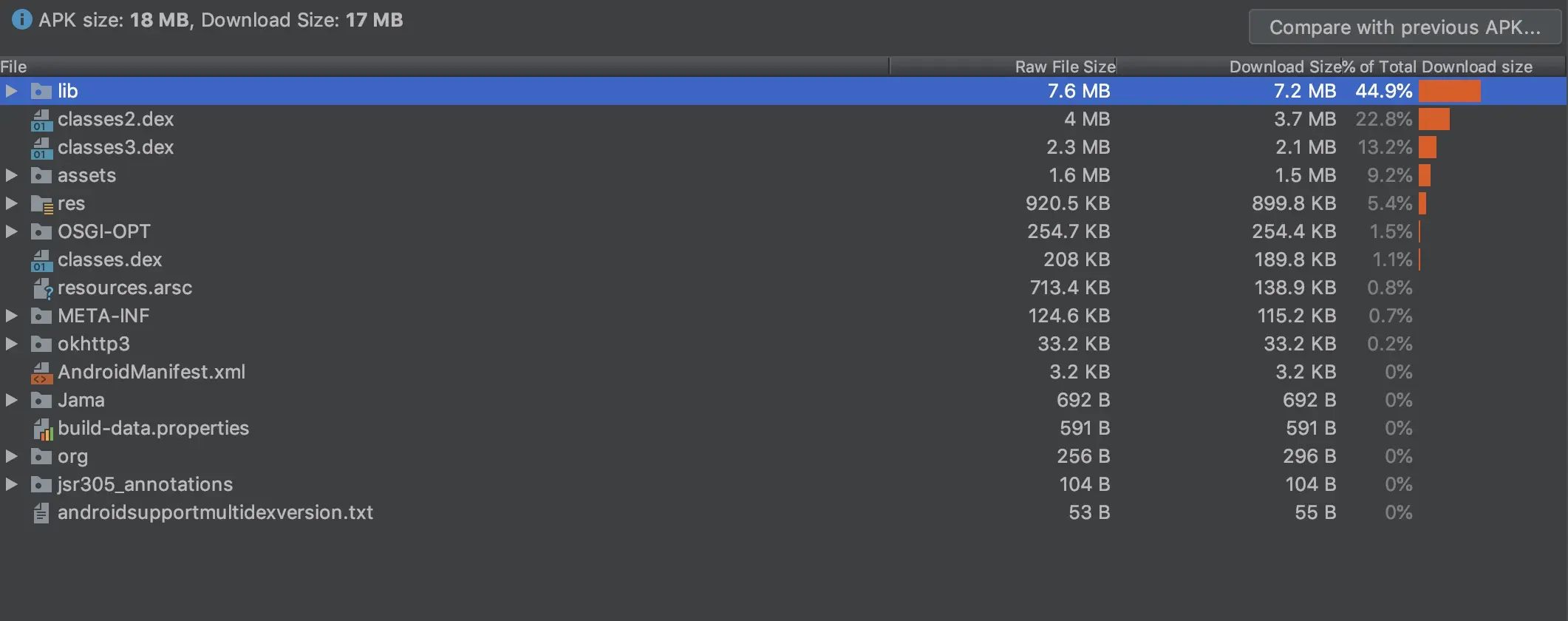1568x621 pixels.
Task: Click Compare with previous APK button
Action: click(x=1405, y=27)
